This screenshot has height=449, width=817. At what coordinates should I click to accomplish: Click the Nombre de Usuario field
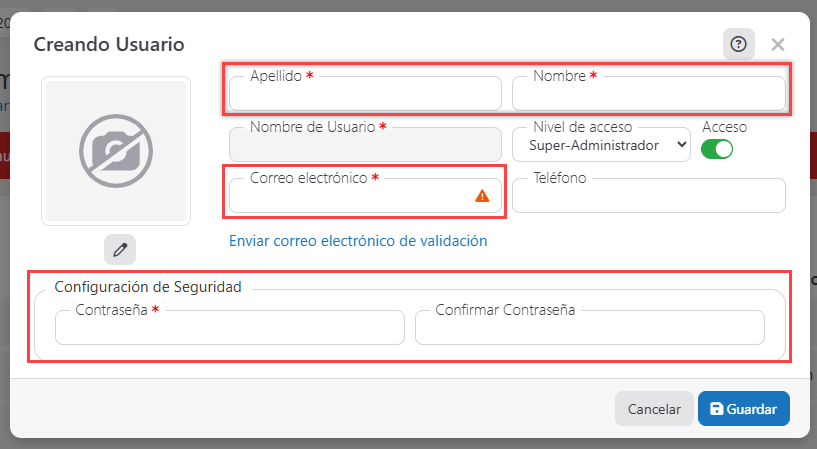[x=365, y=146]
